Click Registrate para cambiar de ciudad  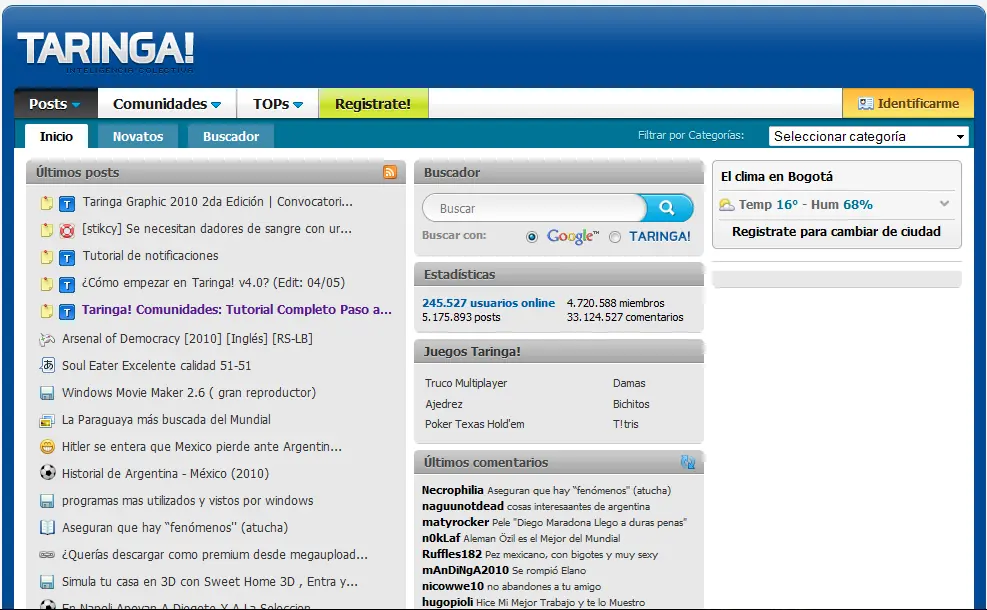point(836,232)
